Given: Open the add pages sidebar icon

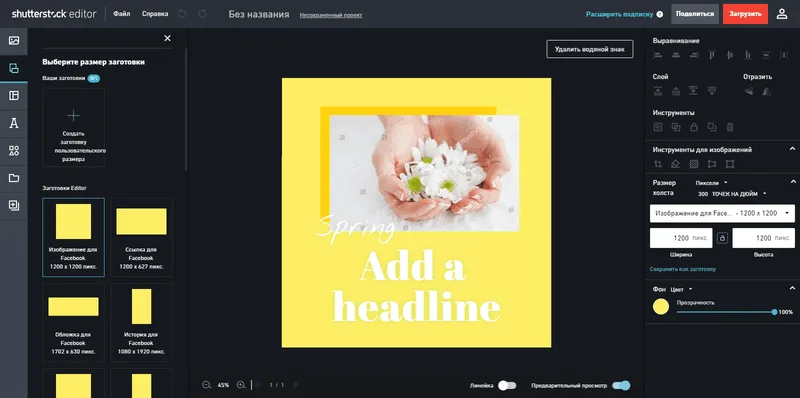Looking at the screenshot, I should point(14,206).
